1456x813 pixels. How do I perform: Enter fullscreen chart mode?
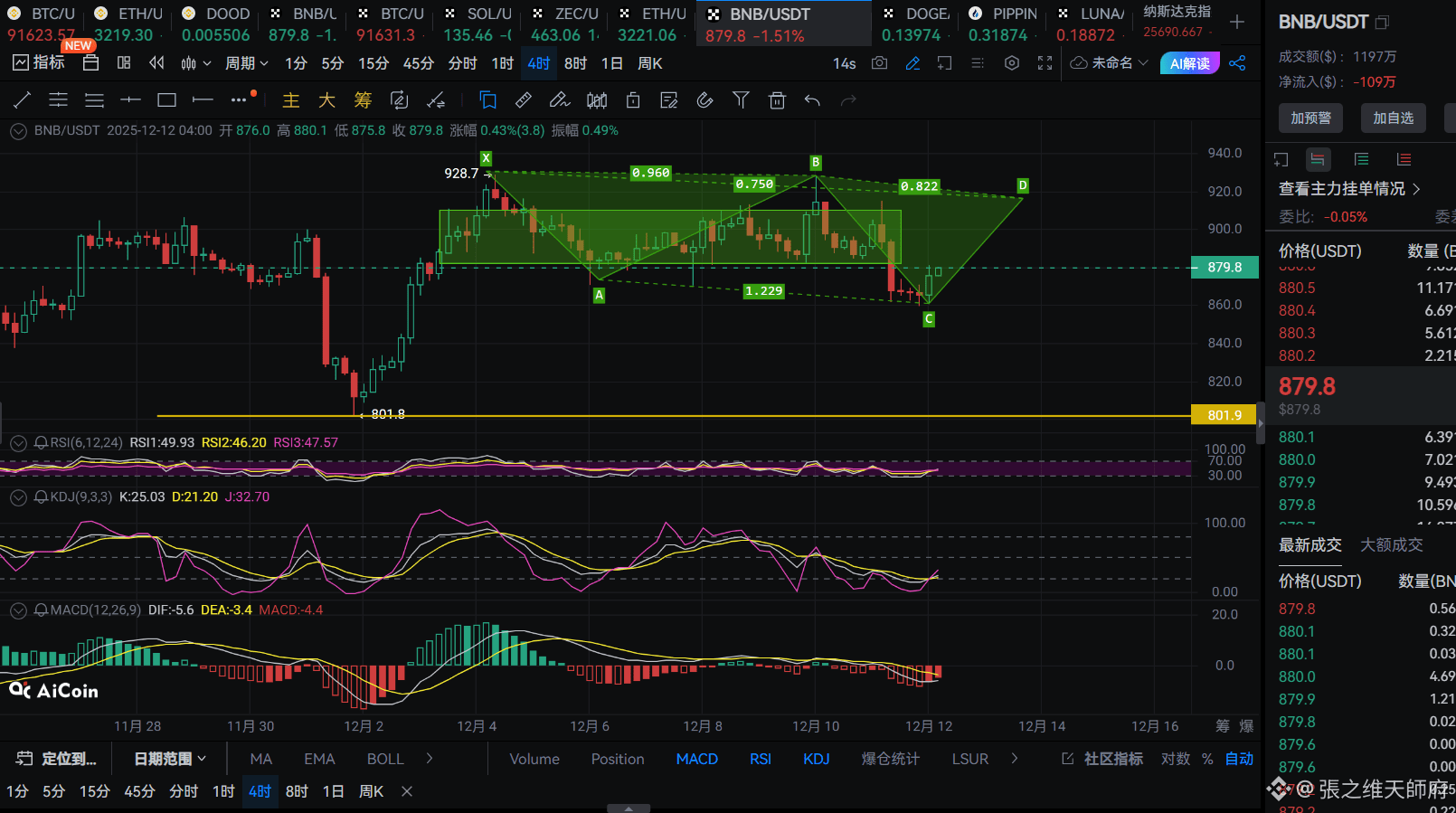[1045, 63]
